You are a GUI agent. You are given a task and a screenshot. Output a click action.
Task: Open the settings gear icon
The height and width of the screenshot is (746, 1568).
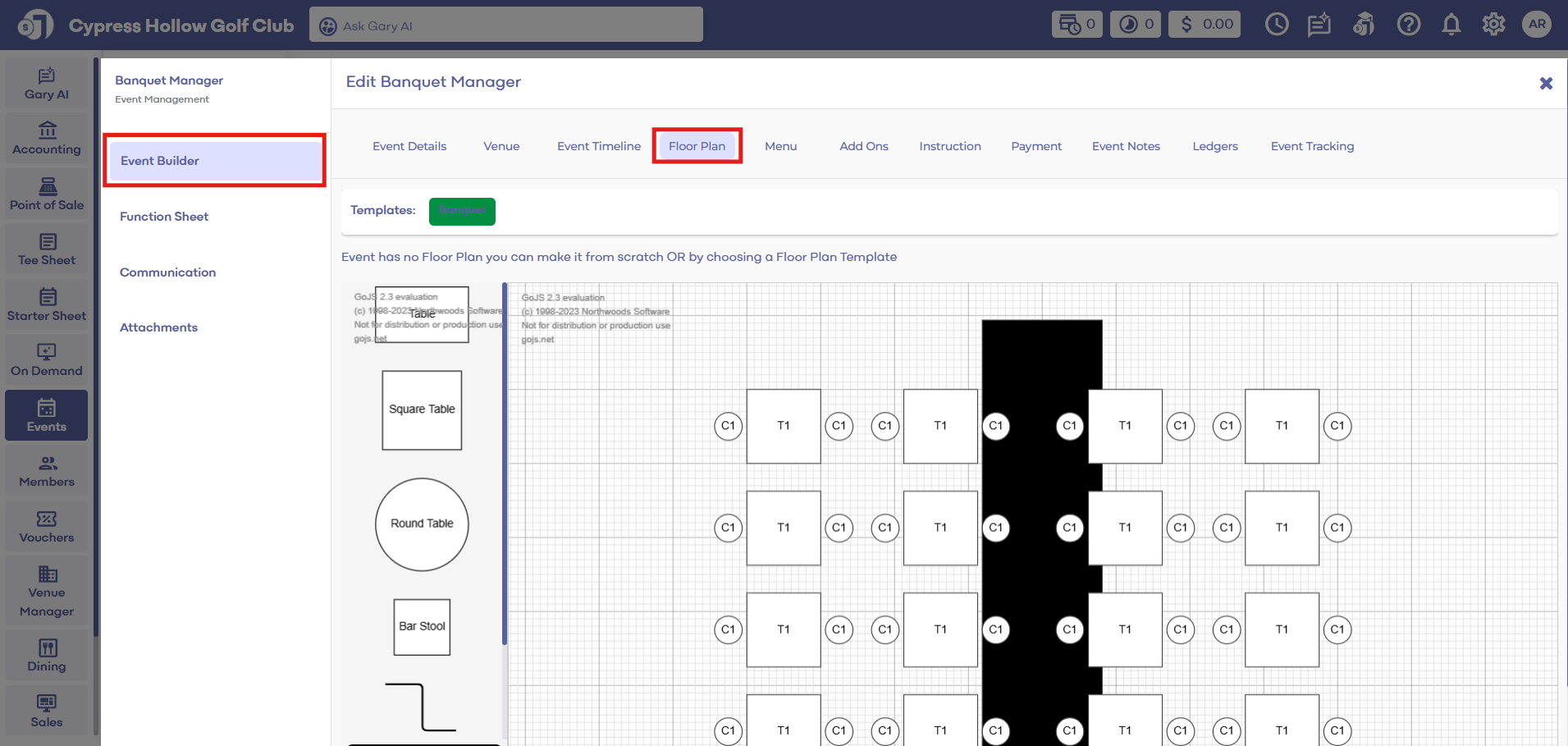[x=1493, y=25]
